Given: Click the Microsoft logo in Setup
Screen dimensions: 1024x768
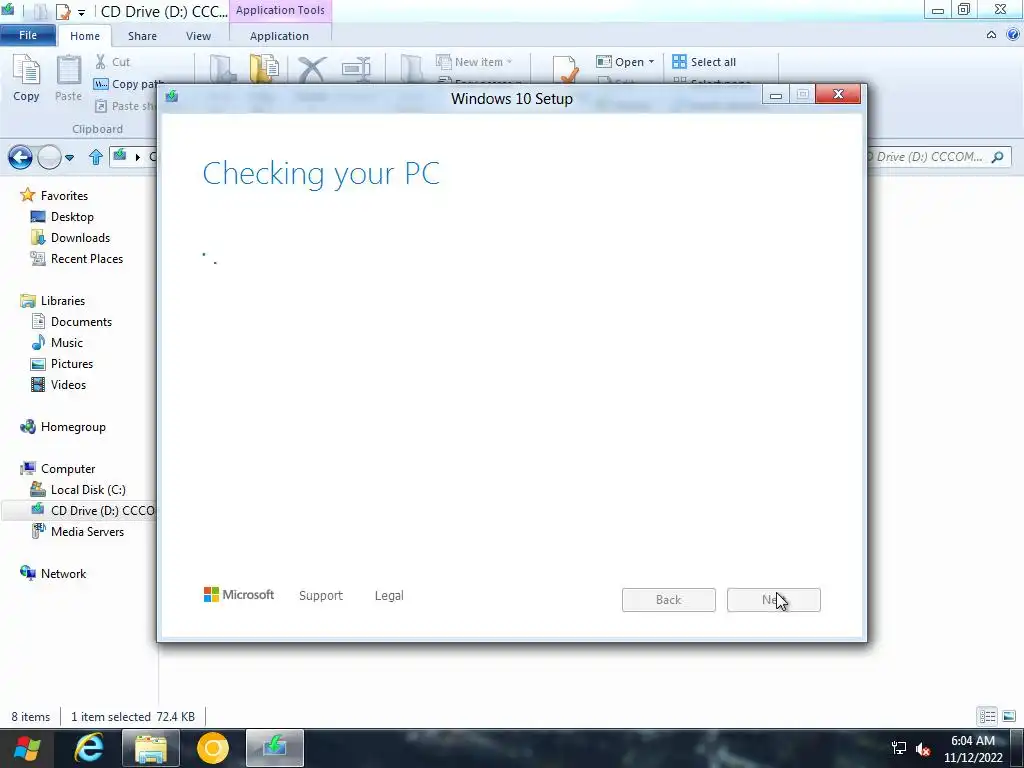Looking at the screenshot, I should coord(239,595).
